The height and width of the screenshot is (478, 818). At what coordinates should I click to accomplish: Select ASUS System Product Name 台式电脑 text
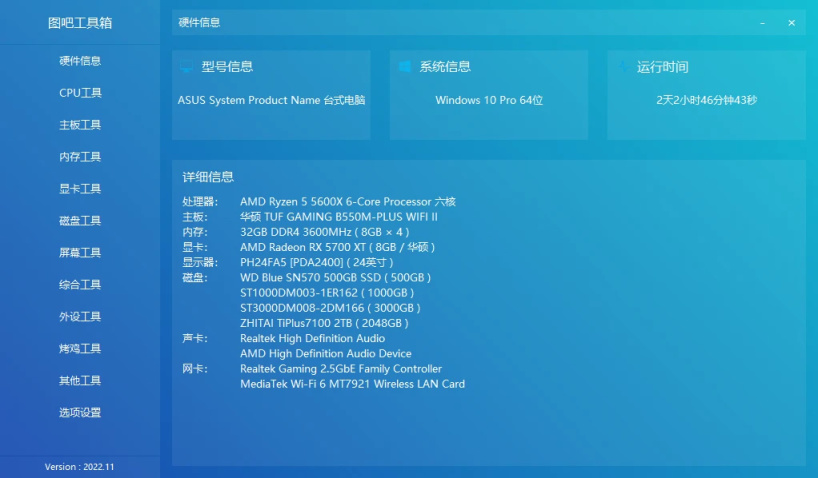pos(271,100)
